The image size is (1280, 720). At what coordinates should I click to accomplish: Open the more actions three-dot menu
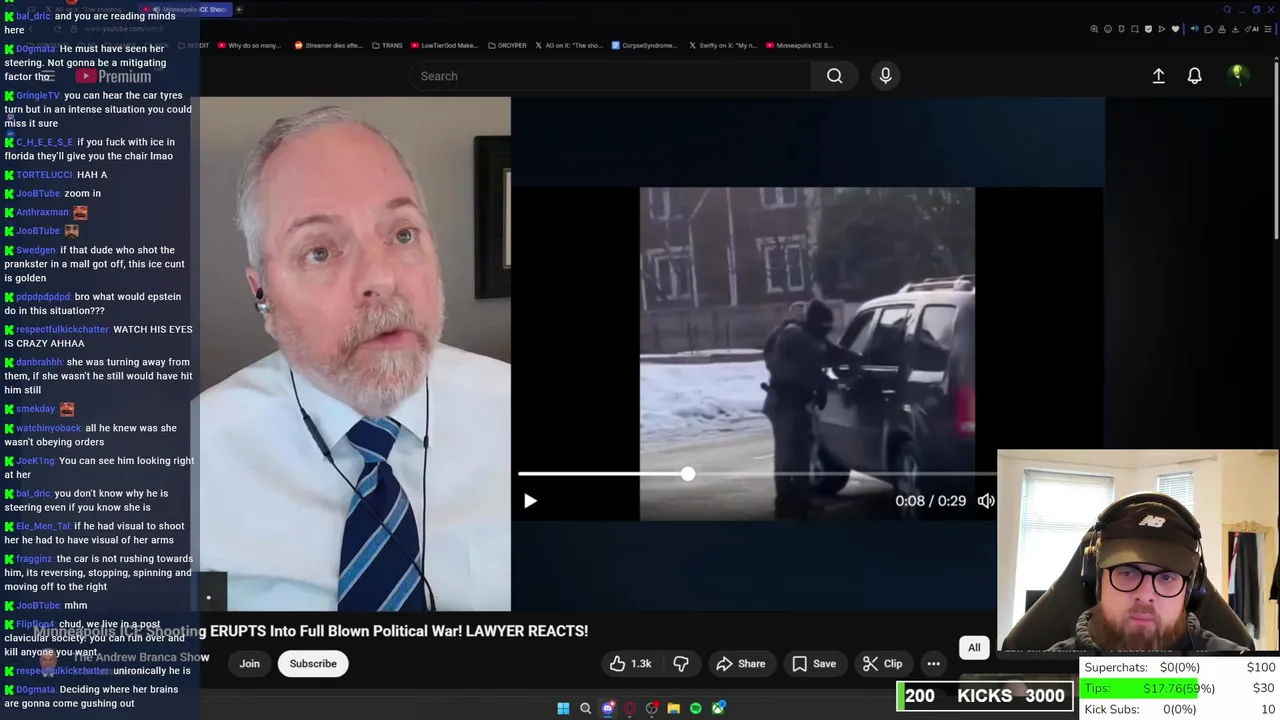933,663
